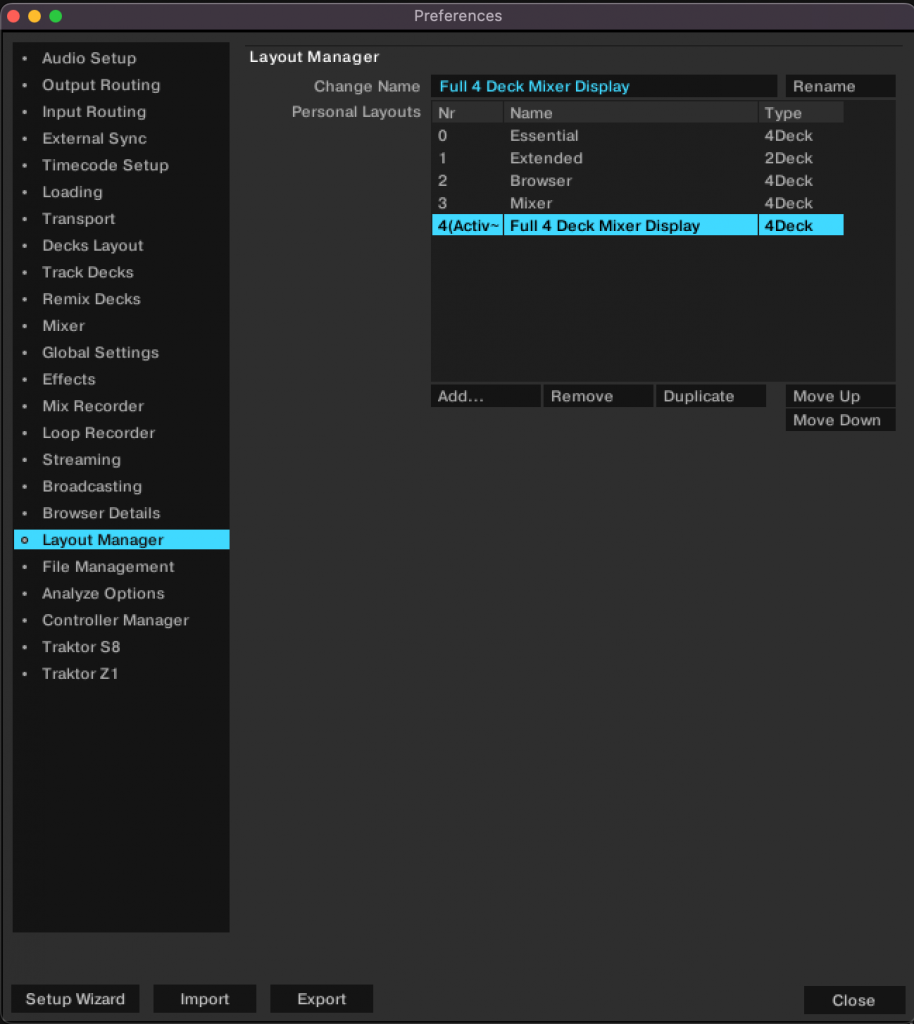The width and height of the screenshot is (914, 1024).
Task: Duplicate the selected layout
Action: tap(711, 396)
